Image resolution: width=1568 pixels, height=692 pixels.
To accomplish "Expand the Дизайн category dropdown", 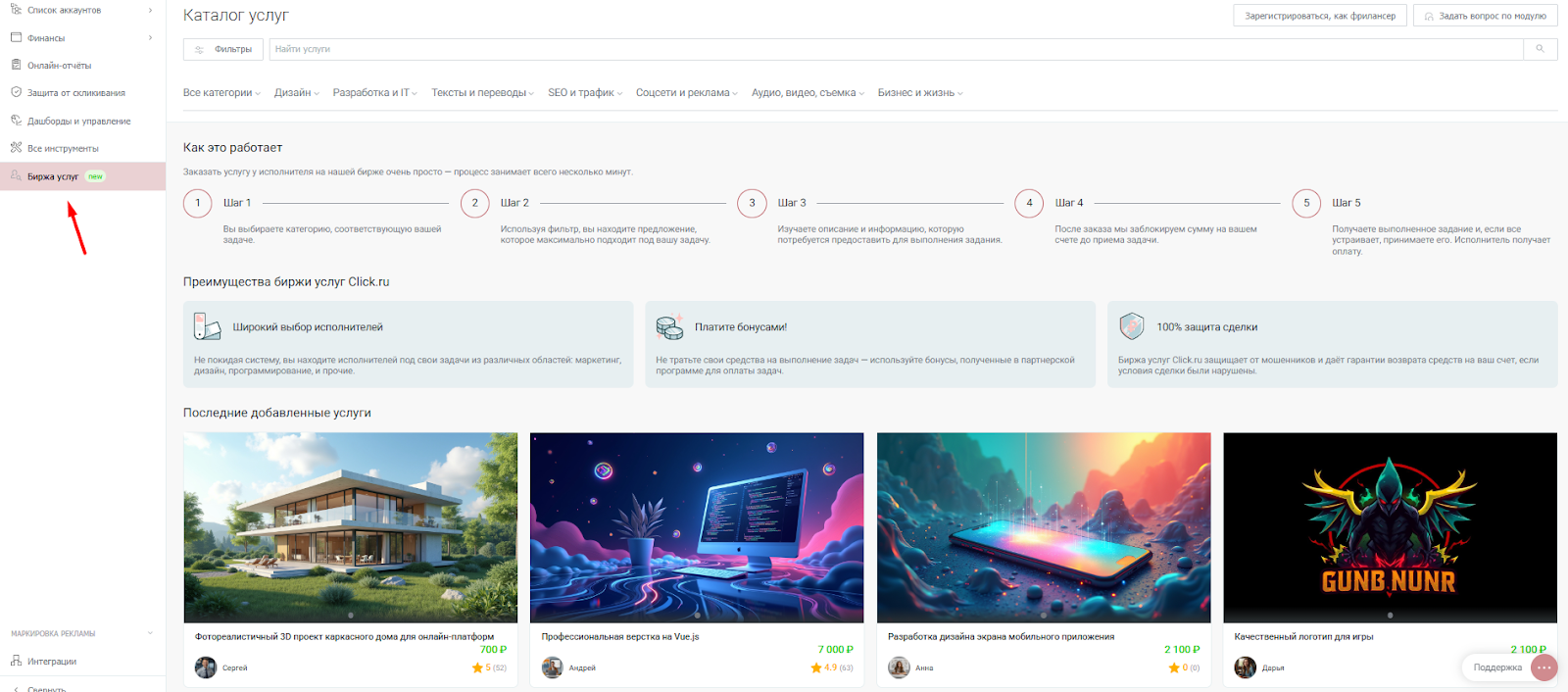I will 297,93.
